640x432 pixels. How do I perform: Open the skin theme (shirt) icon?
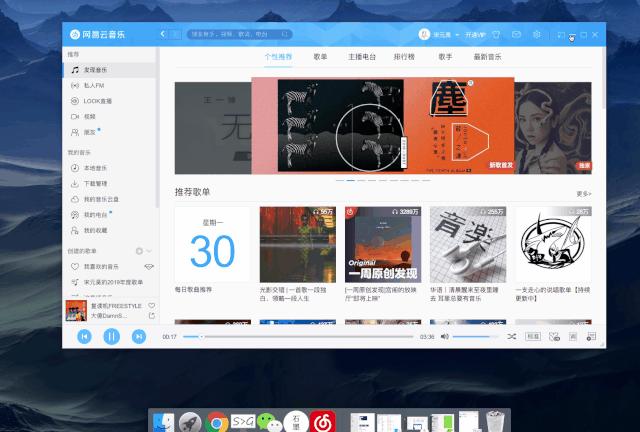[496, 35]
